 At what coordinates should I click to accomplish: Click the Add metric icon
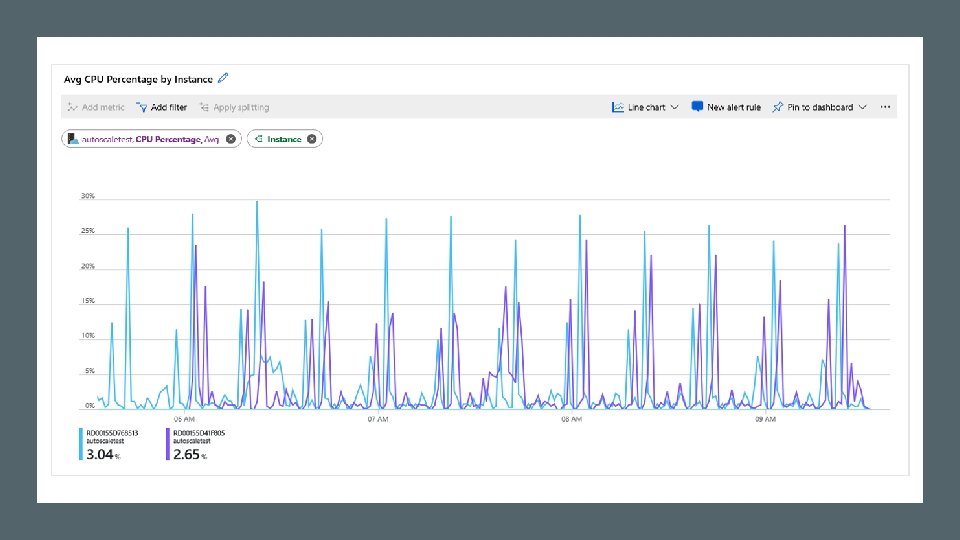[72, 107]
